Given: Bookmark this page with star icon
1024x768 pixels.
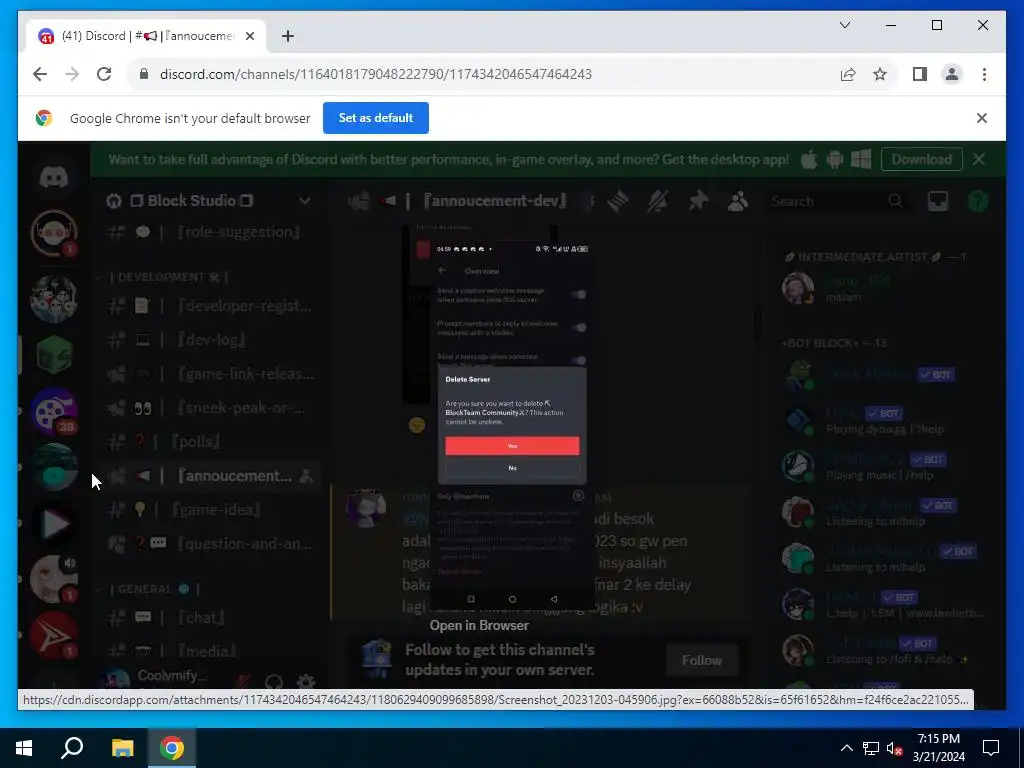Looking at the screenshot, I should point(880,74).
